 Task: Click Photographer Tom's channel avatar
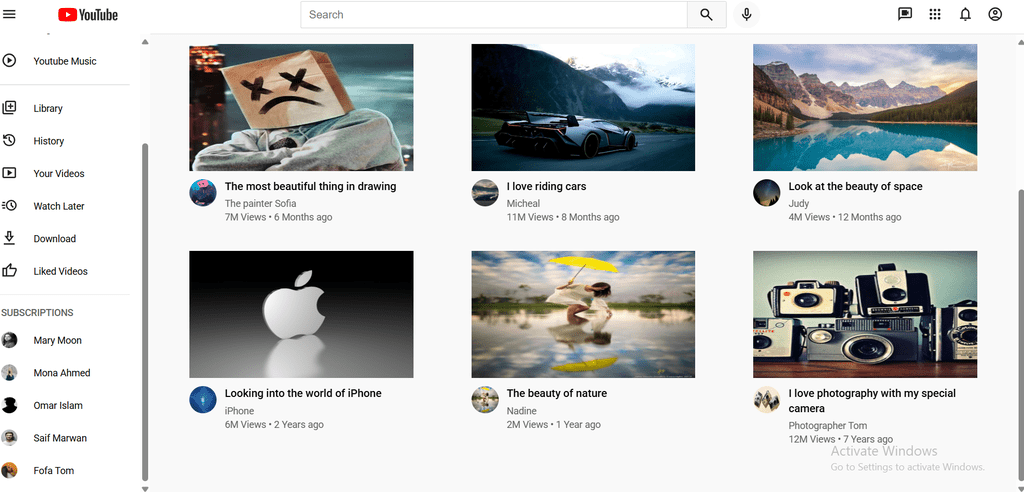pos(767,399)
